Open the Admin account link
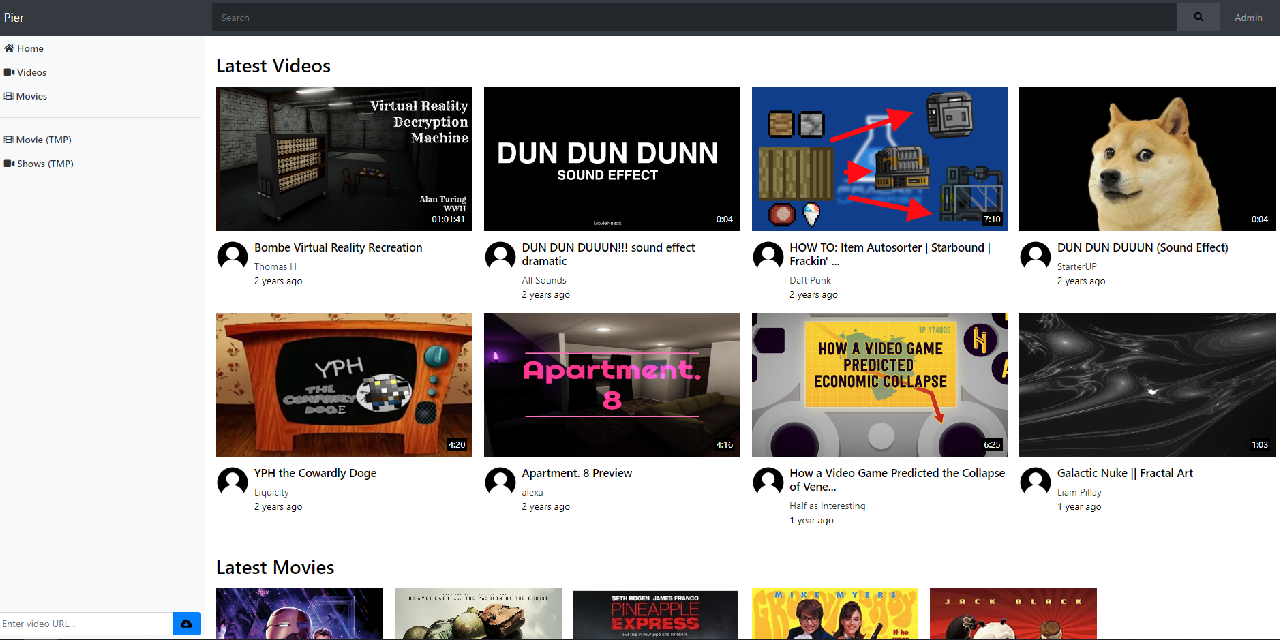The image size is (1280, 640). [1248, 17]
